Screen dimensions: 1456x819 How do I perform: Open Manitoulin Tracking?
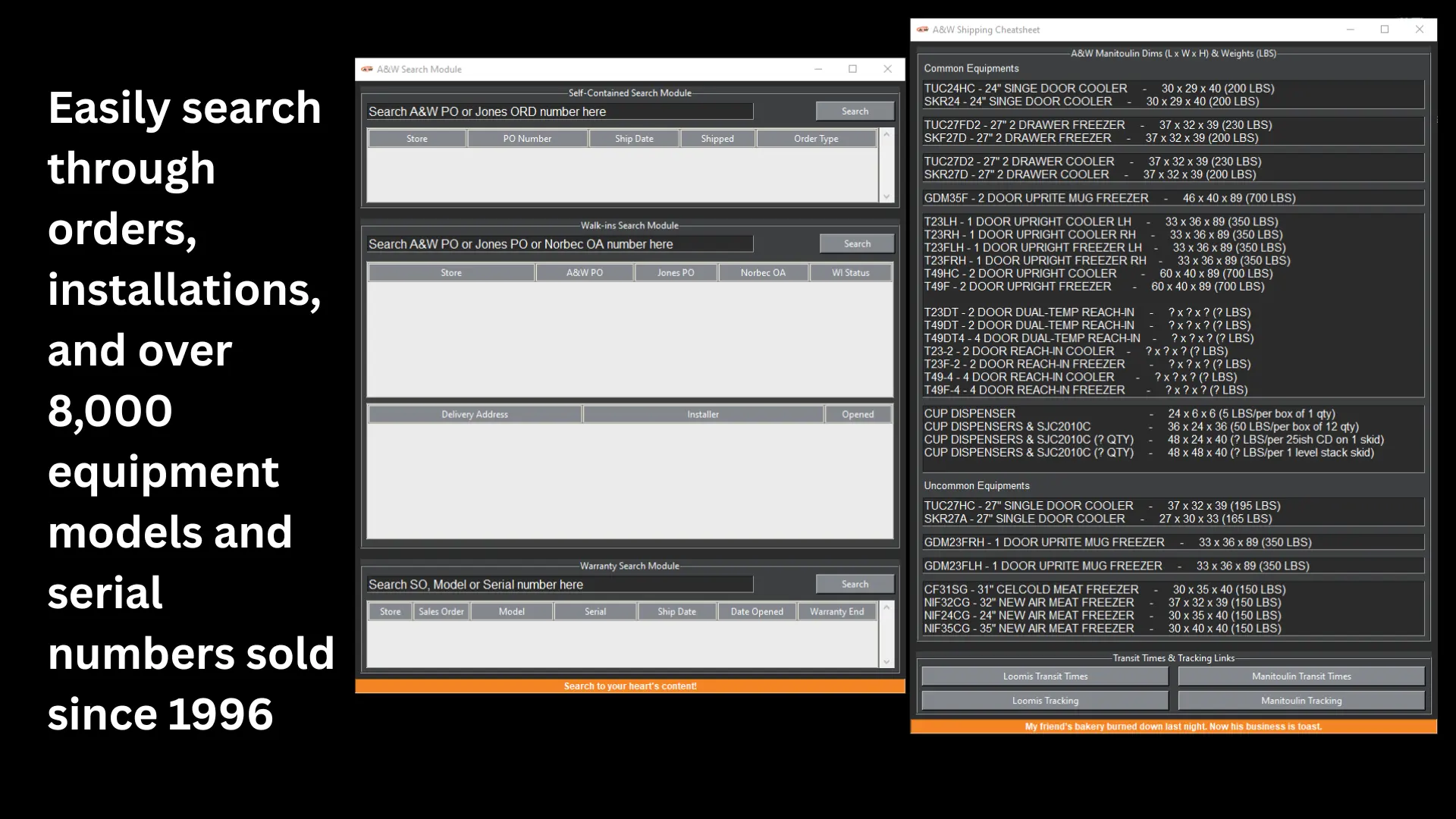[1301, 700]
